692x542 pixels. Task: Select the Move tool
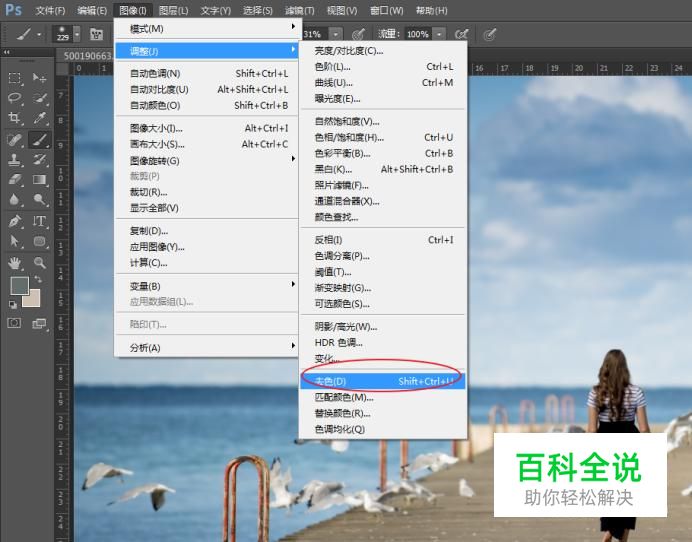pyautogui.click(x=39, y=78)
